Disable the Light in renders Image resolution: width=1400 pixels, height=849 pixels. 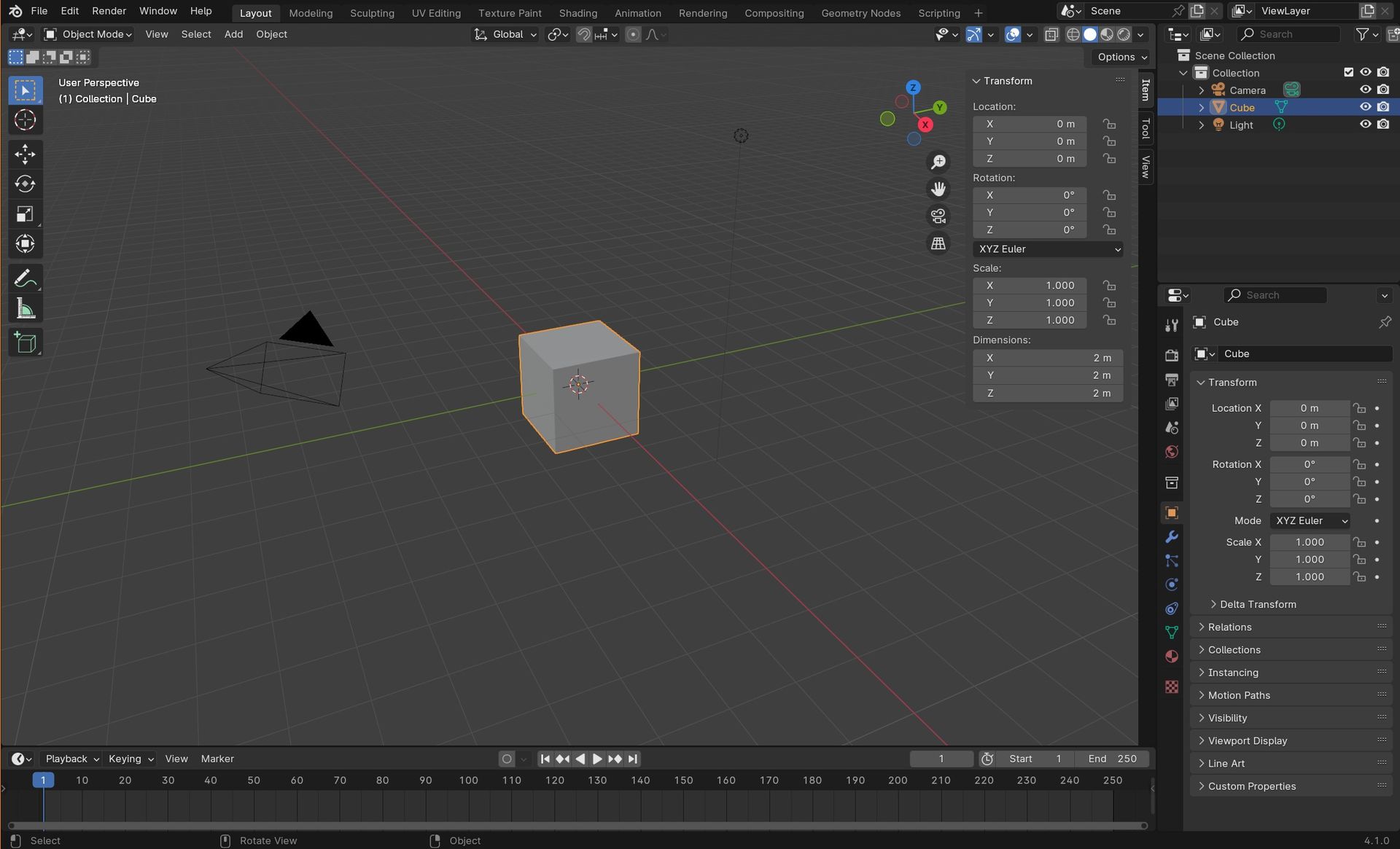click(1383, 125)
